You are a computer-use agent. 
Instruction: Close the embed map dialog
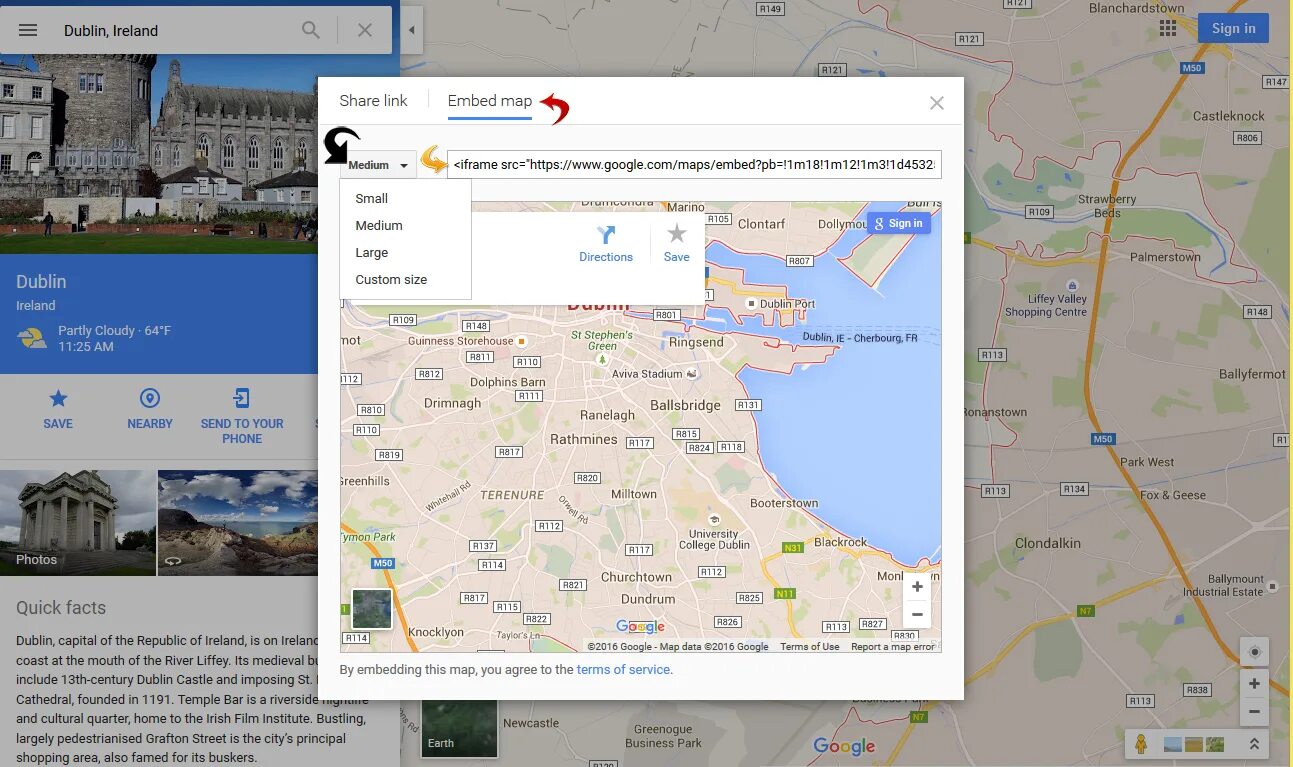936,103
